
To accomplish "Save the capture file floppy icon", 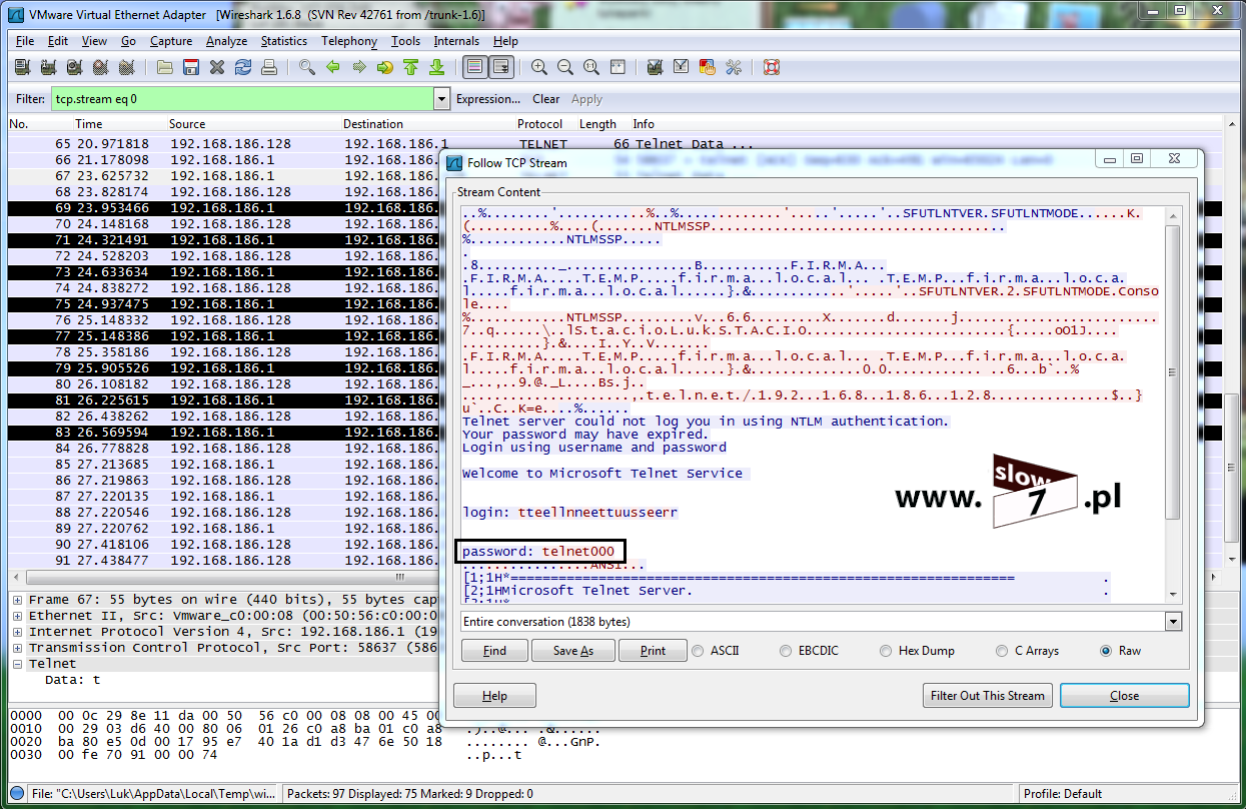I will tap(191, 68).
